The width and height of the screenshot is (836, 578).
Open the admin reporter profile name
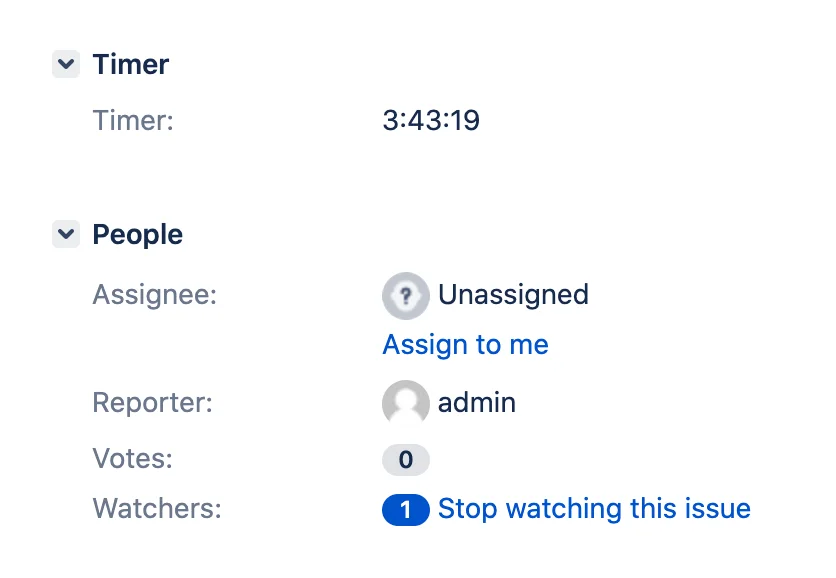(x=477, y=403)
